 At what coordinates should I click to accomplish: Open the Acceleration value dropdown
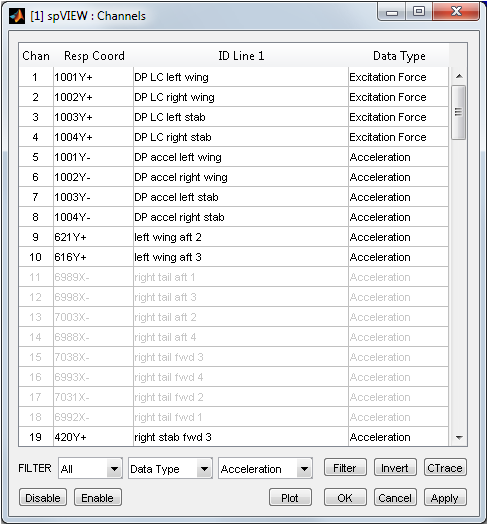pyautogui.click(x=265, y=468)
